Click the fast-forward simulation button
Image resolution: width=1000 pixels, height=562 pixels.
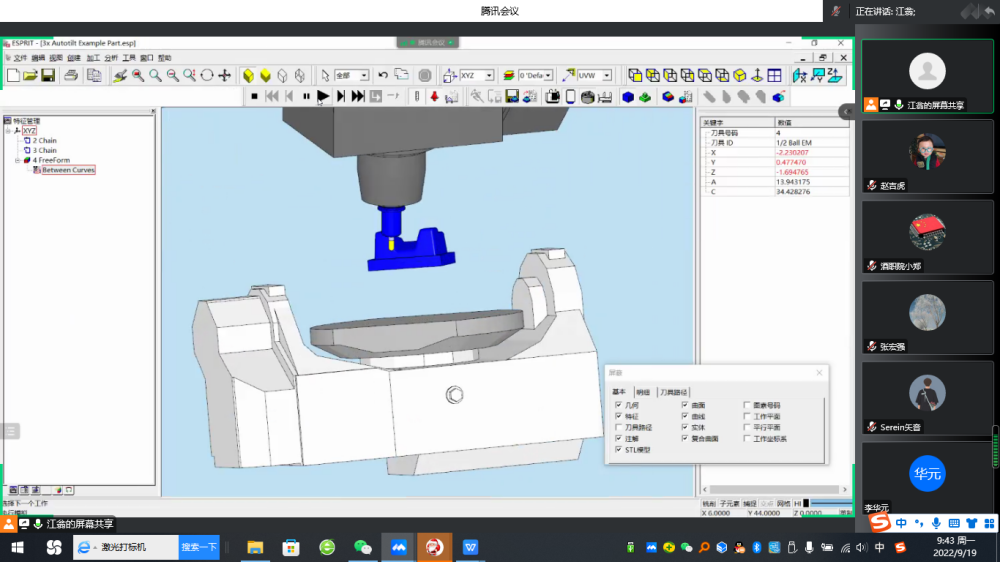coord(358,96)
